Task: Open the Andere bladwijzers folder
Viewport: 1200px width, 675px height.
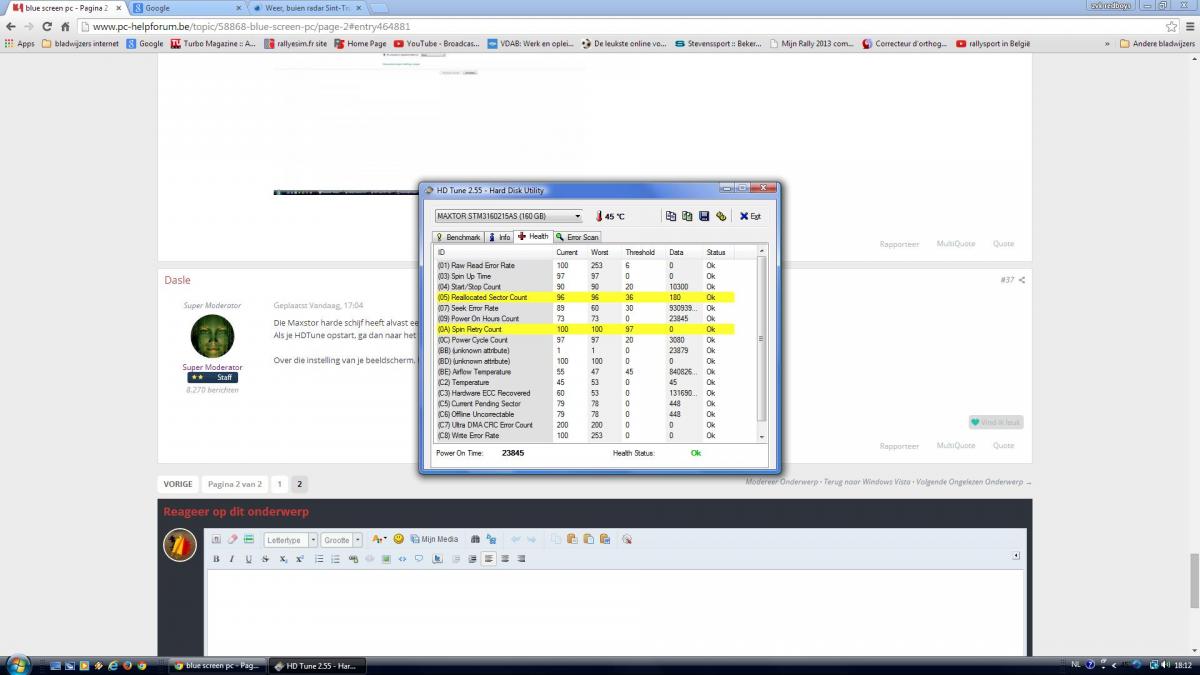Action: pyautogui.click(x=1157, y=44)
